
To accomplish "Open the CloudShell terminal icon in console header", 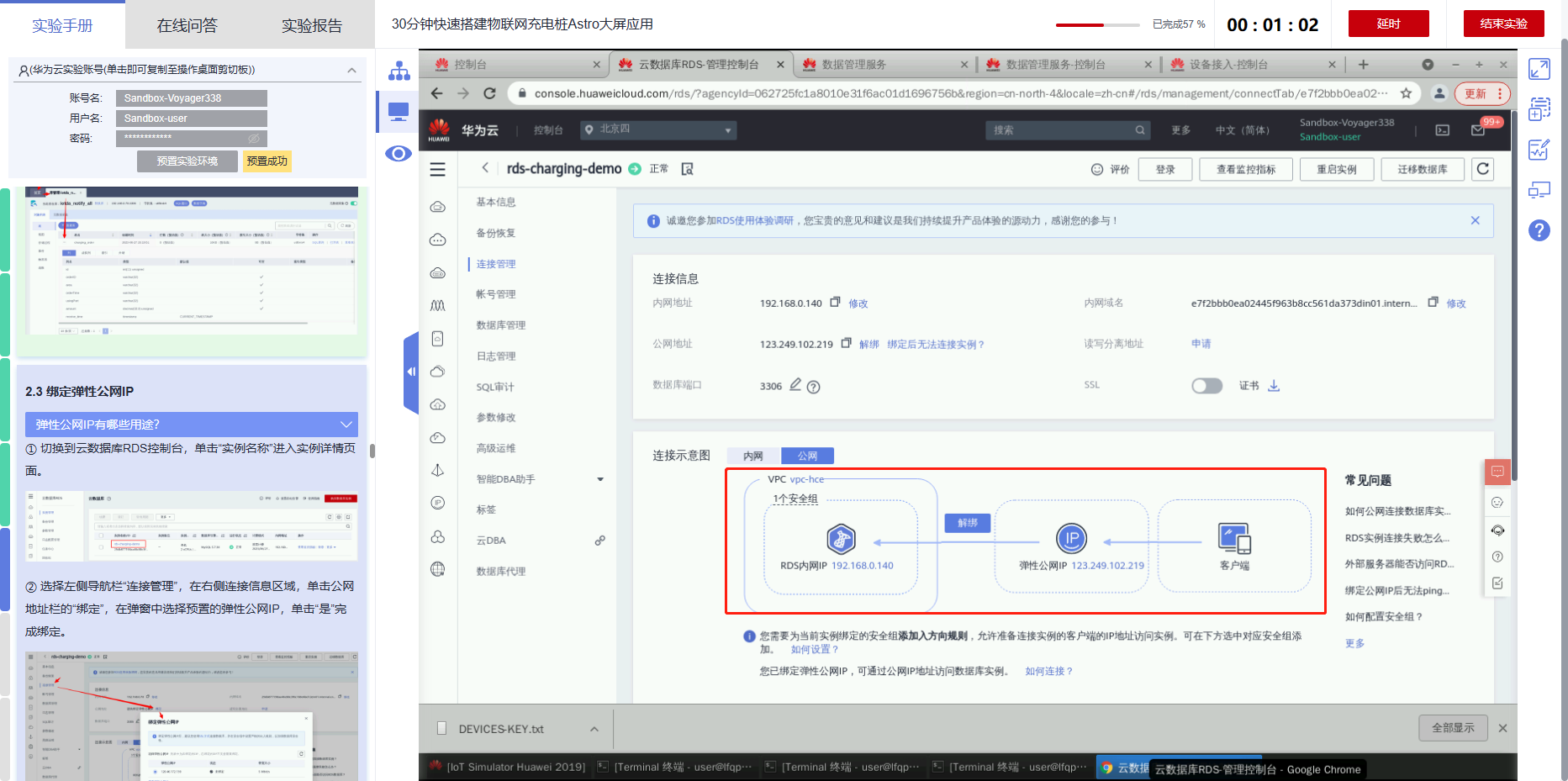I will (1442, 130).
